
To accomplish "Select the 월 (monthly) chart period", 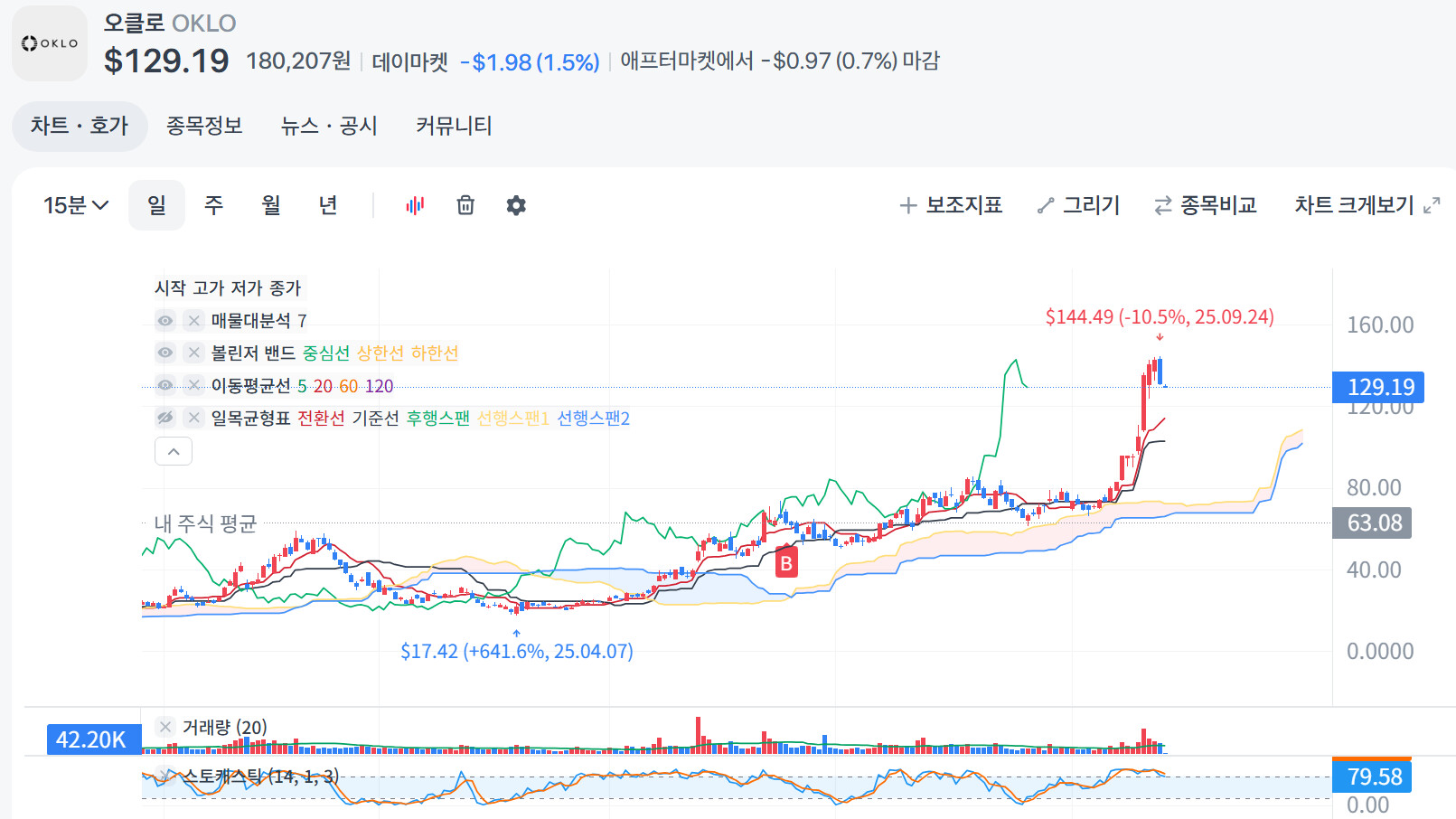I will (x=271, y=205).
